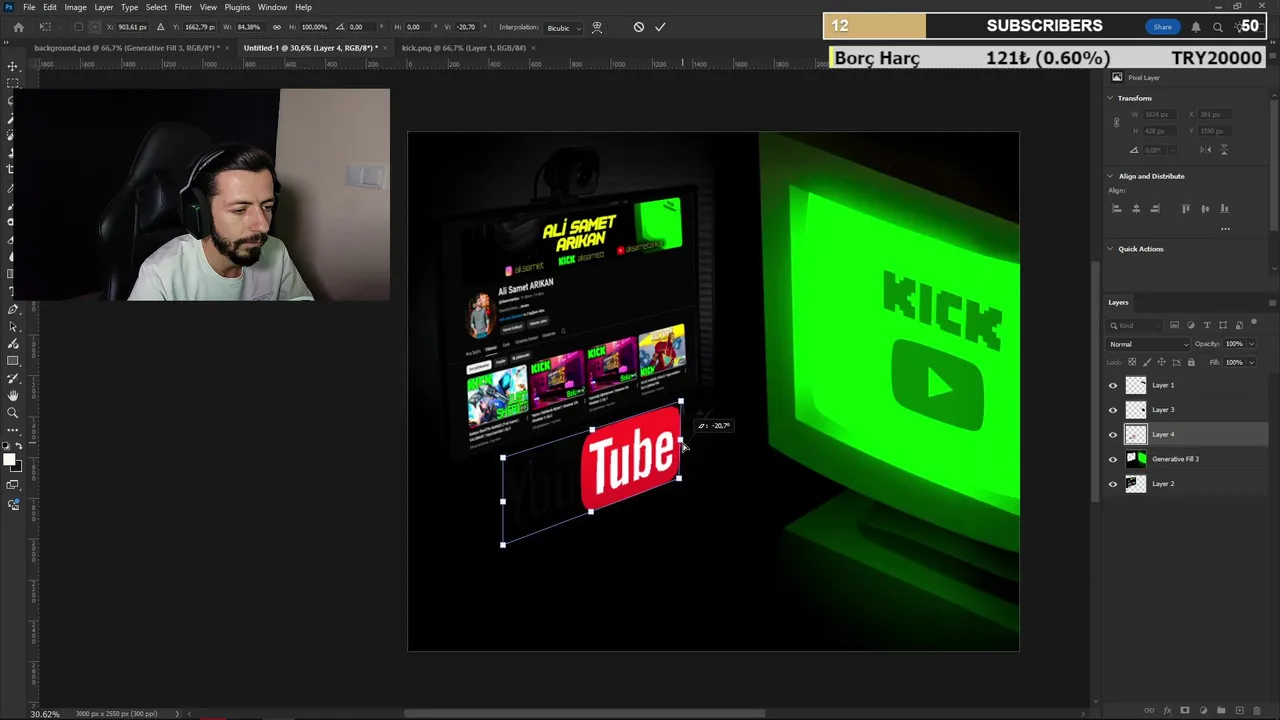The width and height of the screenshot is (1280, 720).
Task: Align vertical centers in Align and Distribute
Action: coord(1205,208)
